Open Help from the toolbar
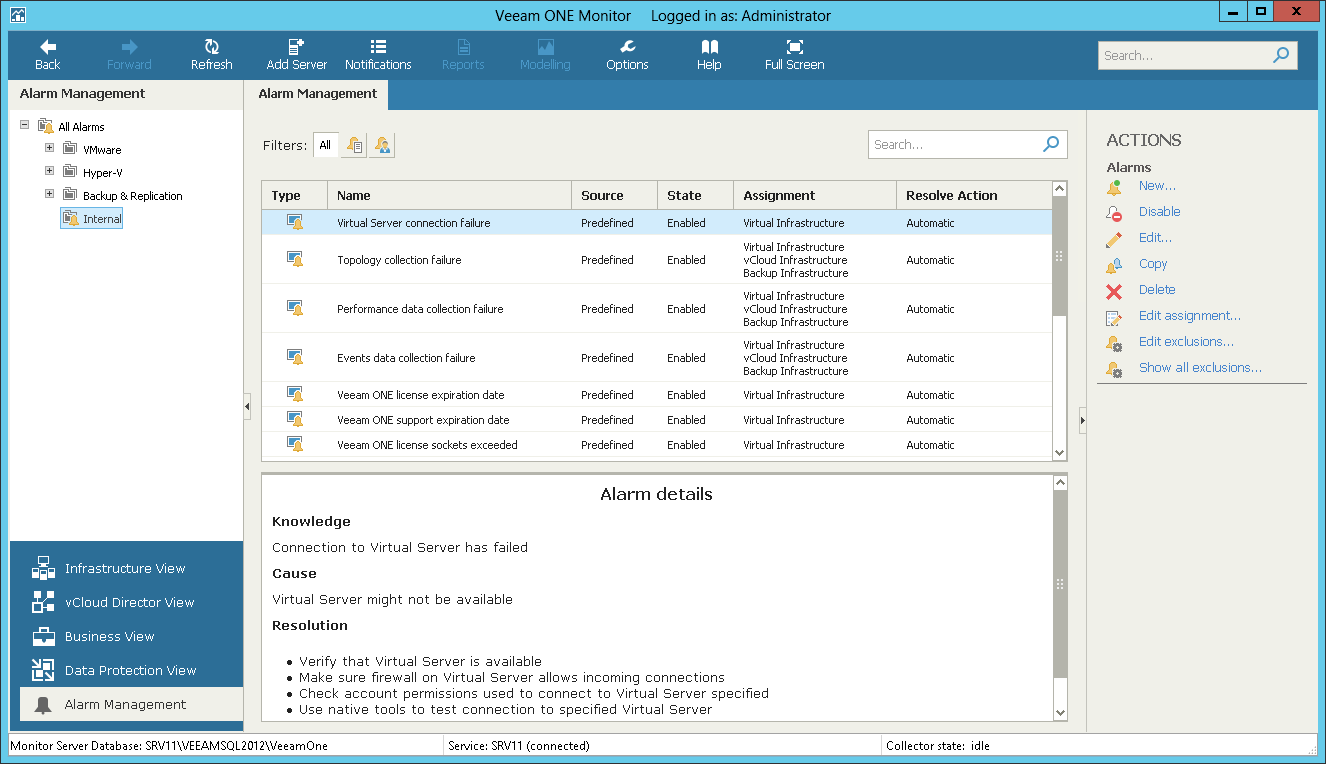 click(x=709, y=55)
